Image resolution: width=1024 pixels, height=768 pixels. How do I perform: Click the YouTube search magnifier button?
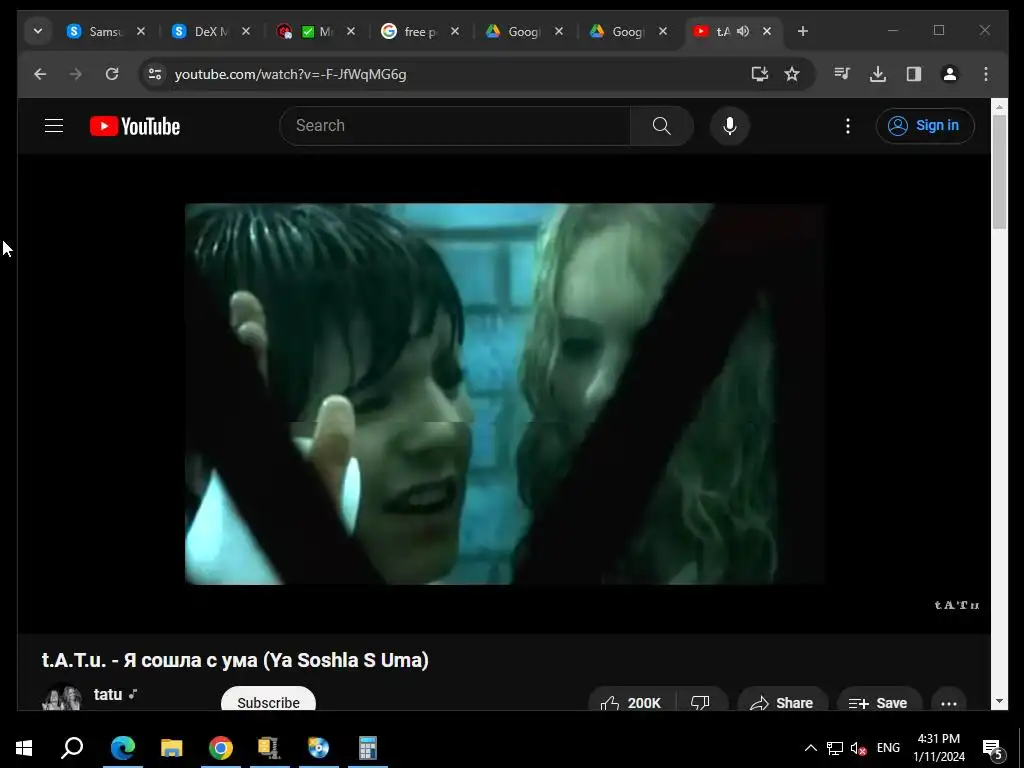click(662, 125)
